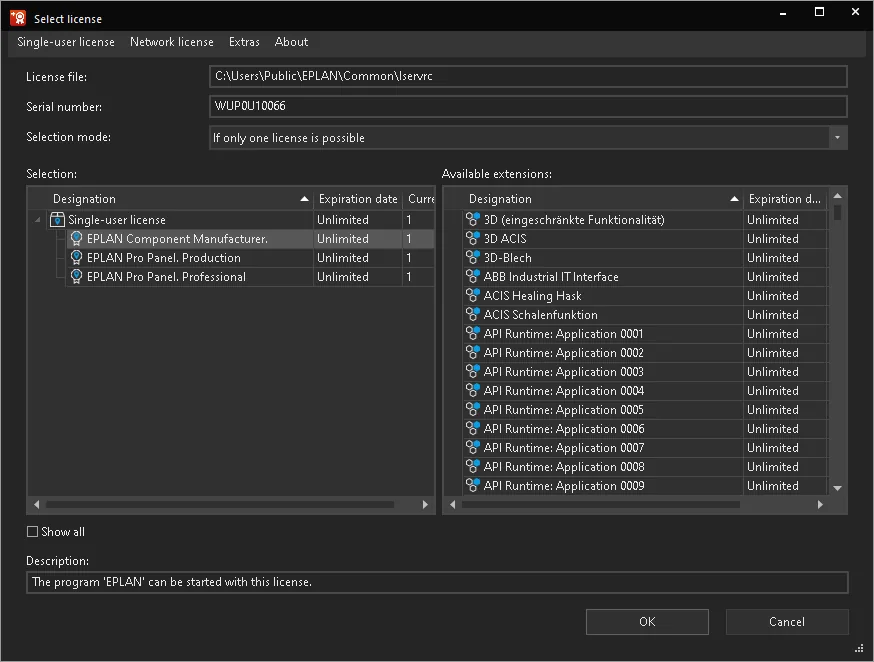Click the API Runtime: Application 0003 icon
This screenshot has height=662, width=874.
click(473, 371)
